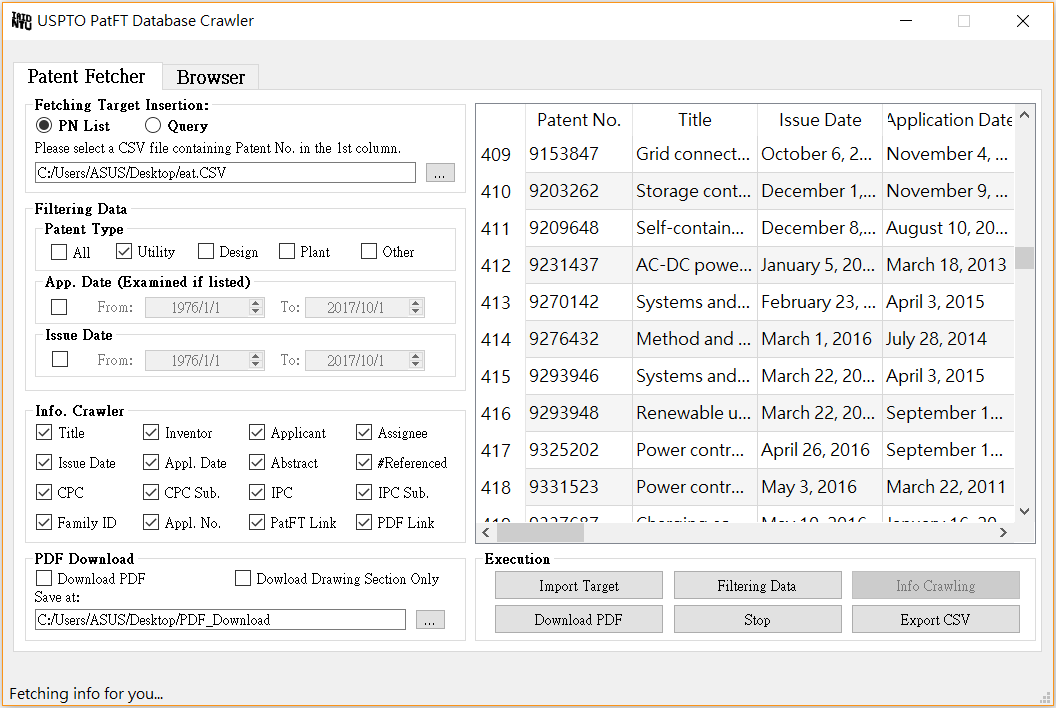
Task: Uncheck the CPC Sub. checkbox
Action: click(151, 492)
